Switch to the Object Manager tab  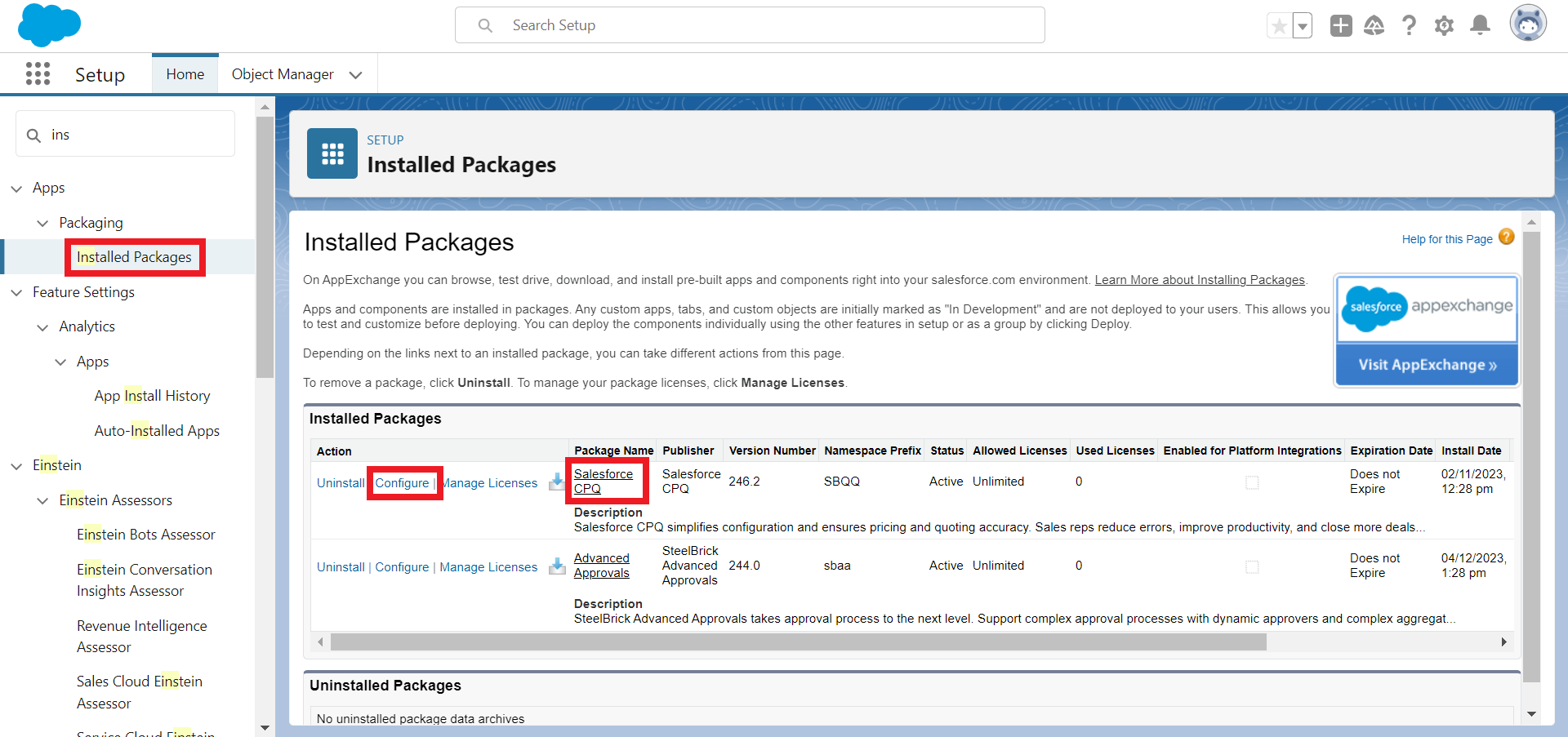(x=283, y=74)
